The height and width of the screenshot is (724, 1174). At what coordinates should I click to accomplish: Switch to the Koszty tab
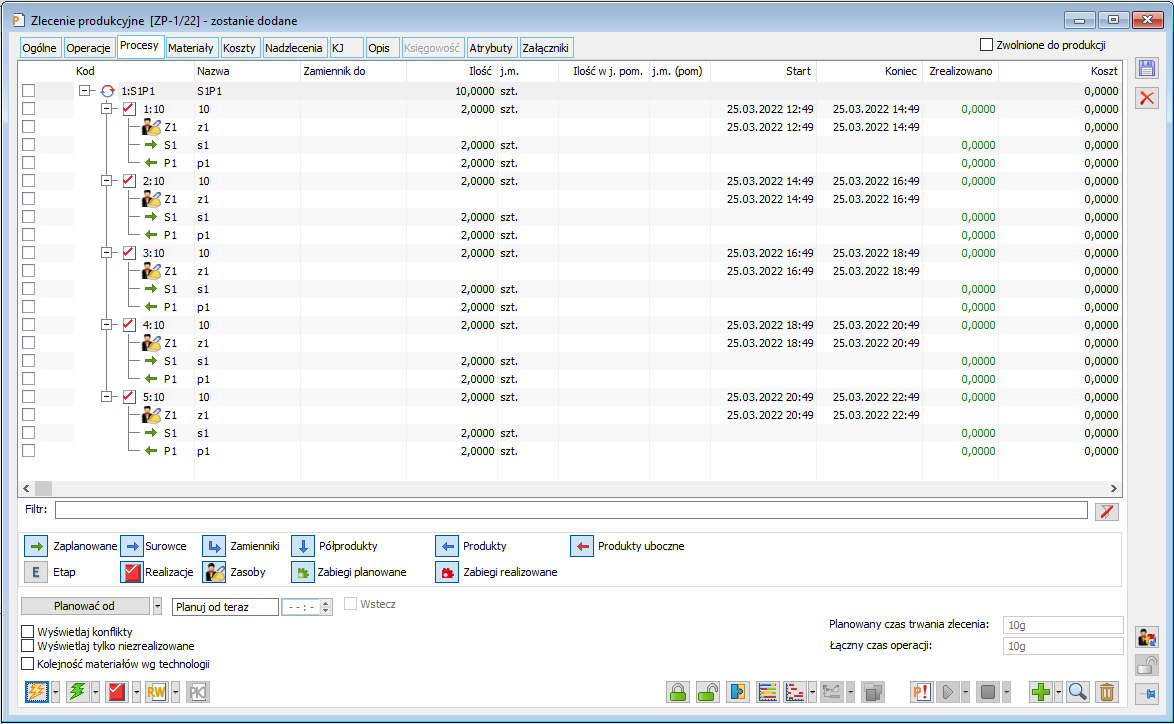[240, 48]
